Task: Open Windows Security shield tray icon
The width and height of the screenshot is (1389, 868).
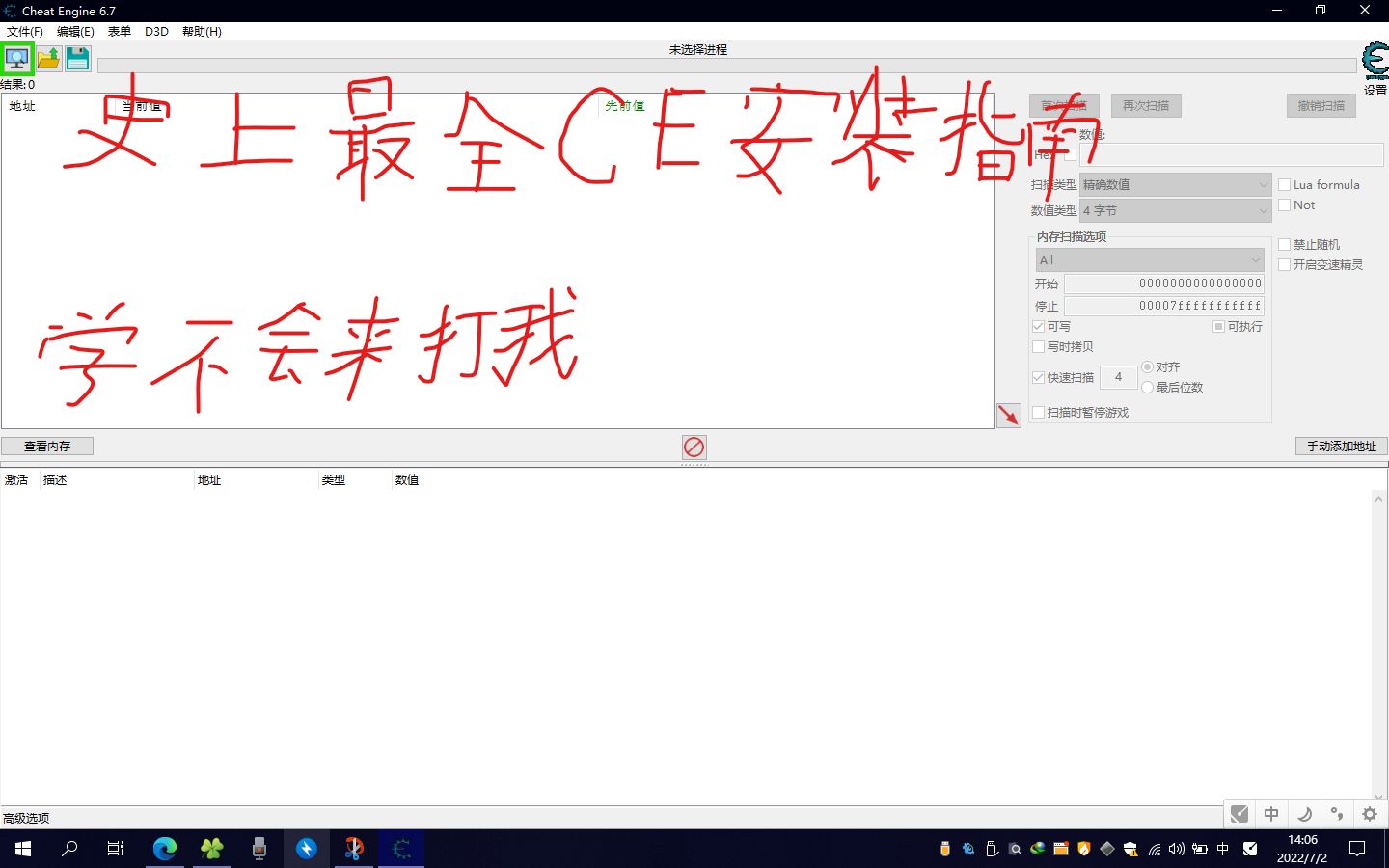Action: pos(1130,850)
